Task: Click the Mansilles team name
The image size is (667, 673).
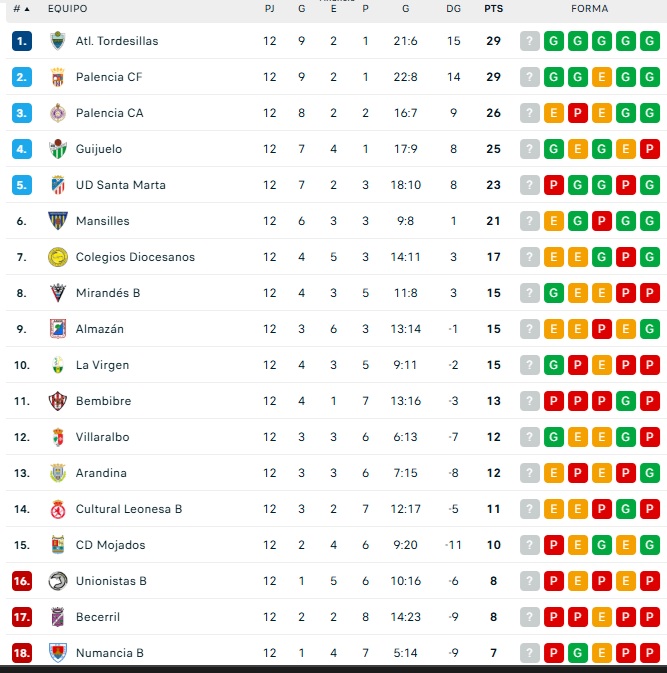Action: click(x=102, y=221)
